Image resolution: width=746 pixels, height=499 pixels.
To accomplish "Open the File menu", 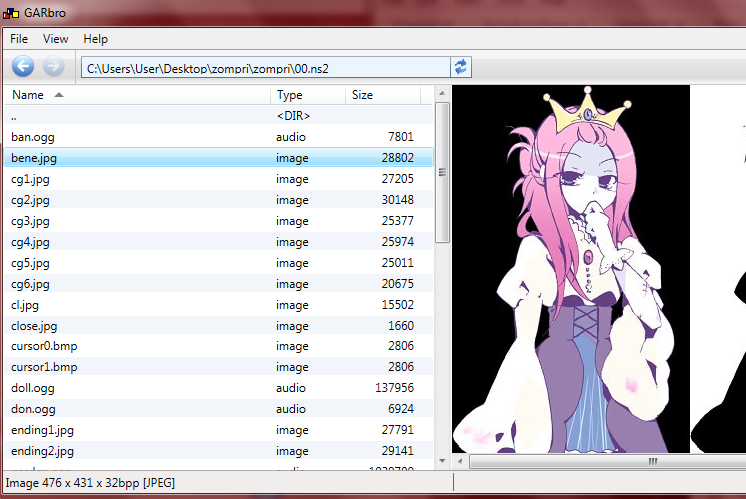I will pyautogui.click(x=19, y=39).
